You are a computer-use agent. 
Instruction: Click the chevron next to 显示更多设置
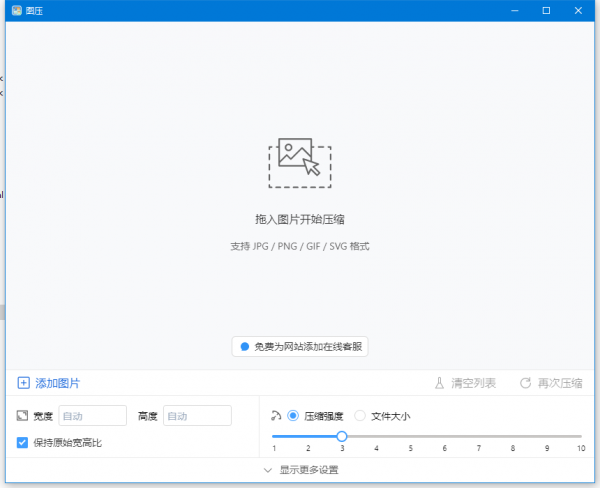(x=268, y=470)
